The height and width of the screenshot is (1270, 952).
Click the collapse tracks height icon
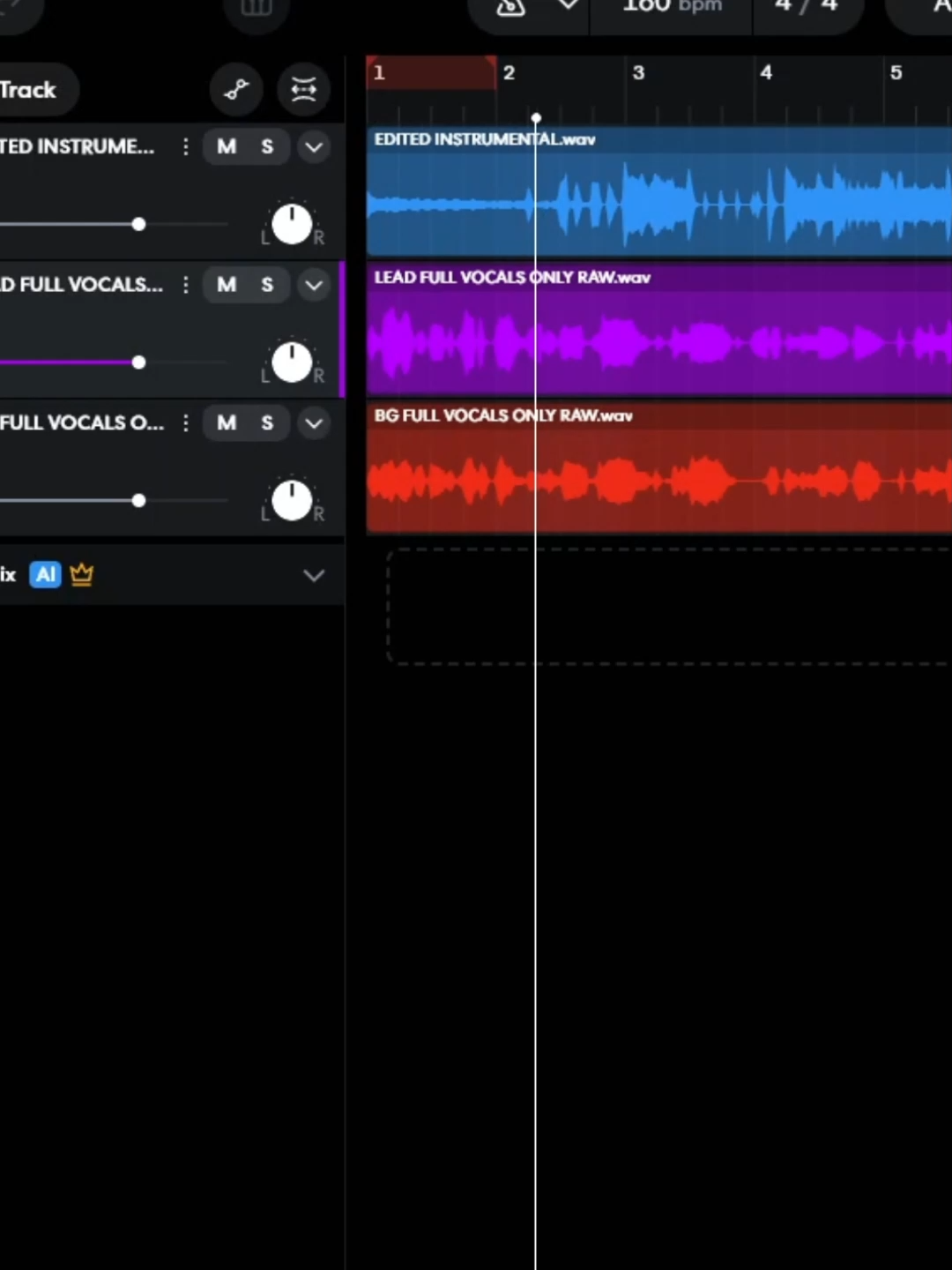tap(303, 89)
